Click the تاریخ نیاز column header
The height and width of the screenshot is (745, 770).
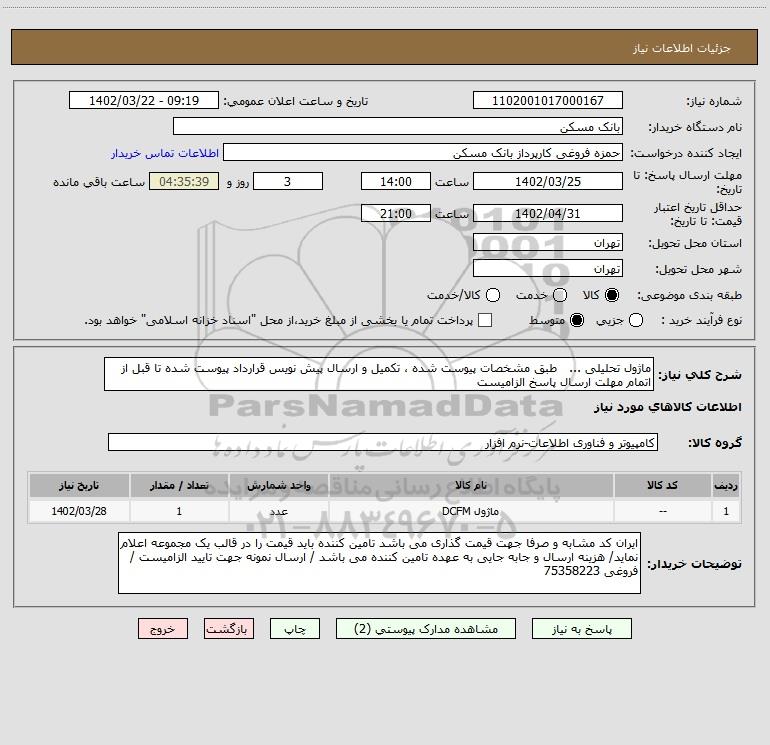coord(79,485)
